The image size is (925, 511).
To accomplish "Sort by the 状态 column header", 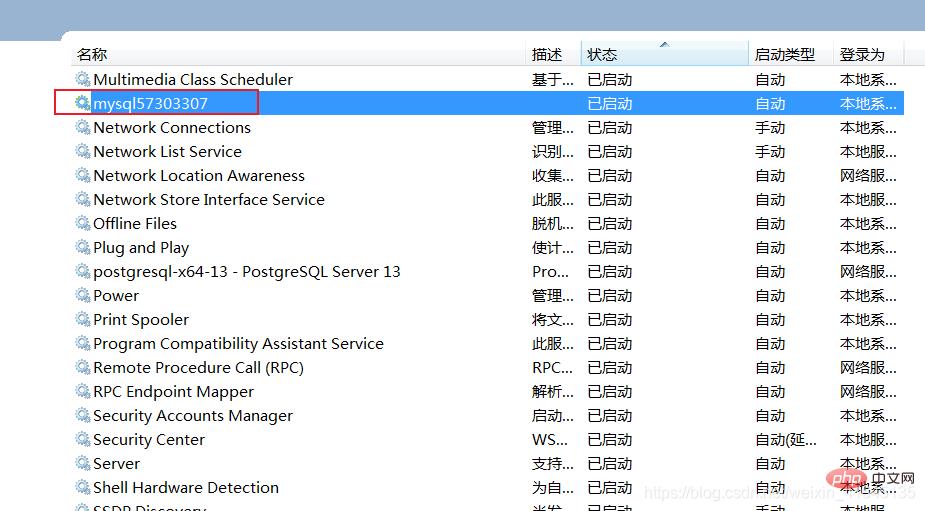I will click(x=602, y=55).
